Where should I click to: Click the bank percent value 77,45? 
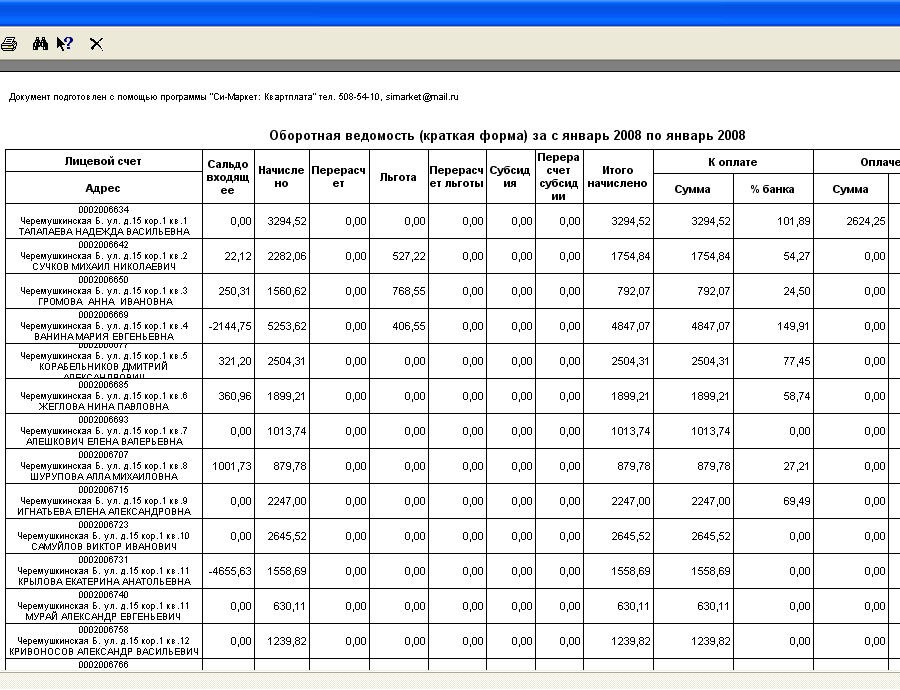(797, 361)
